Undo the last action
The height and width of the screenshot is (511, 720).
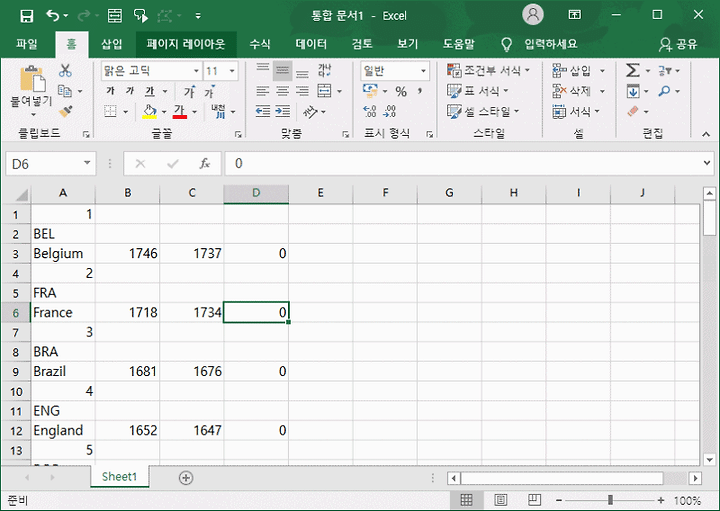pyautogui.click(x=53, y=16)
